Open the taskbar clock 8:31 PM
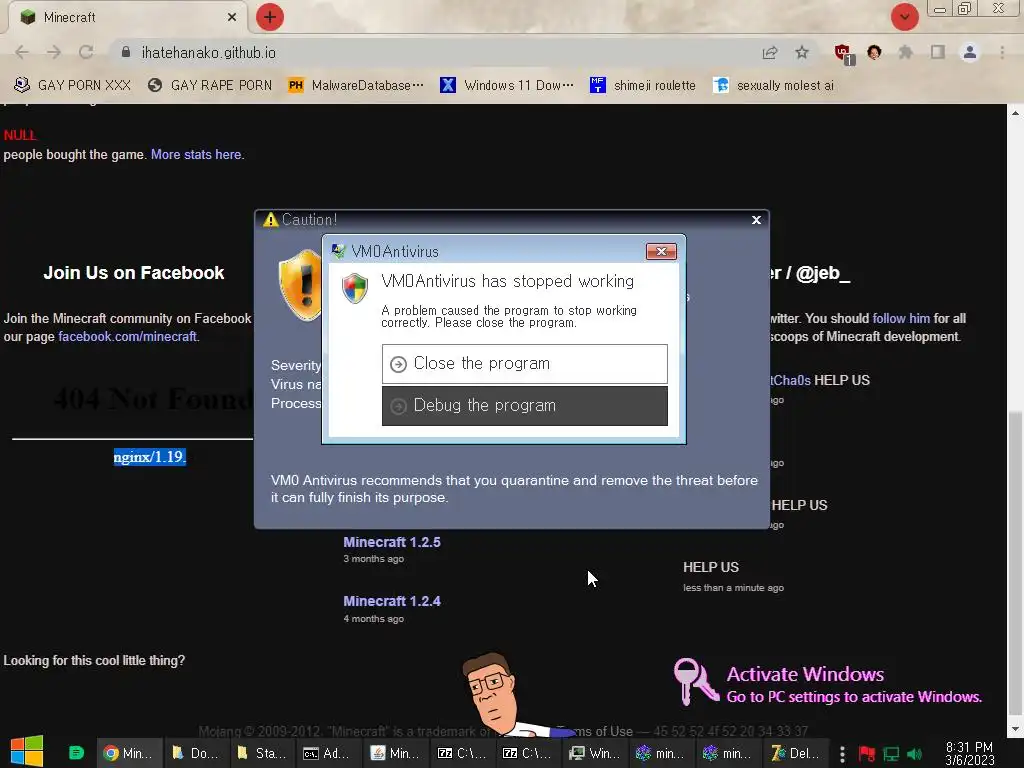Viewport: 1024px width, 768px height. coord(969,753)
